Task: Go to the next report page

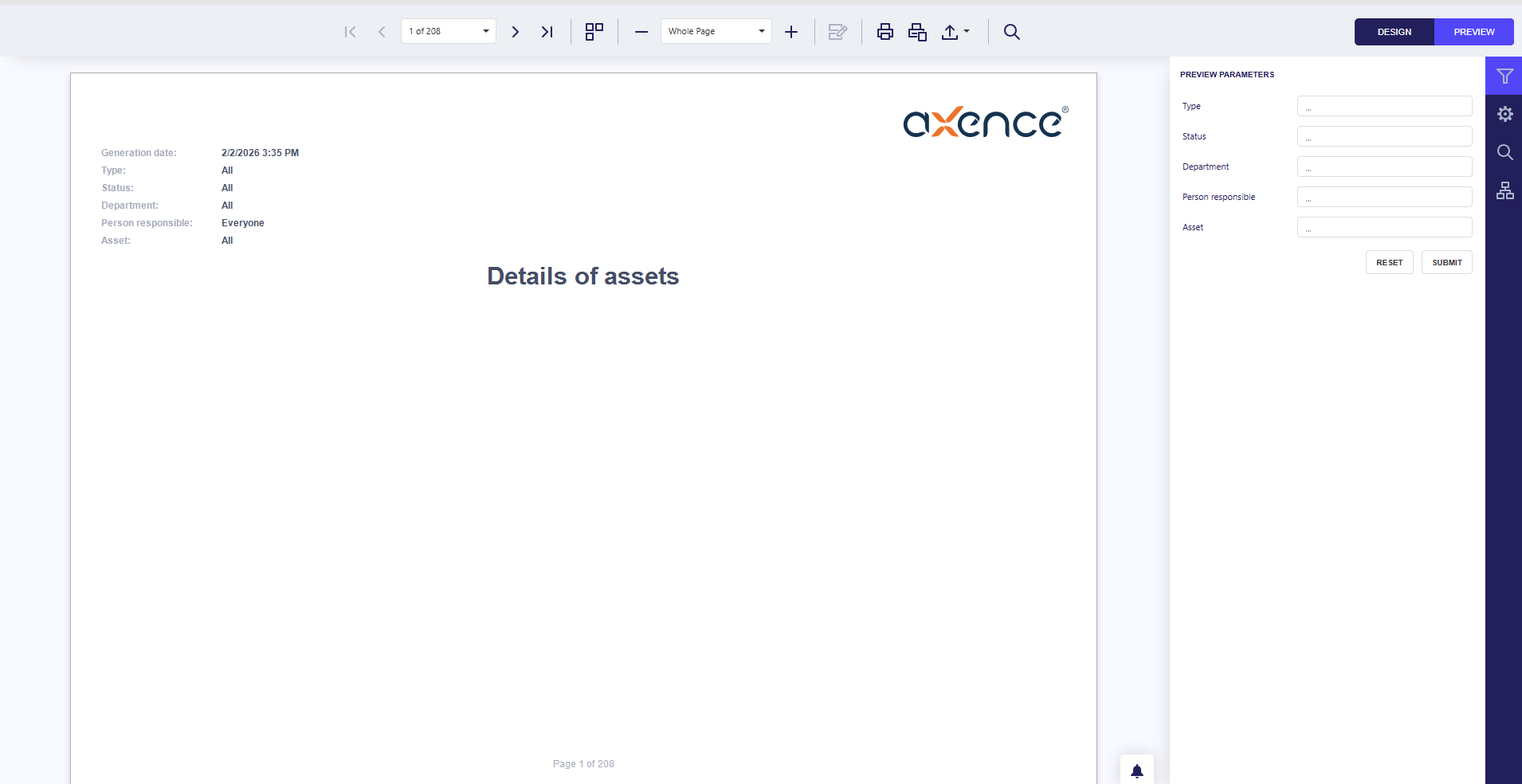Action: [516, 32]
